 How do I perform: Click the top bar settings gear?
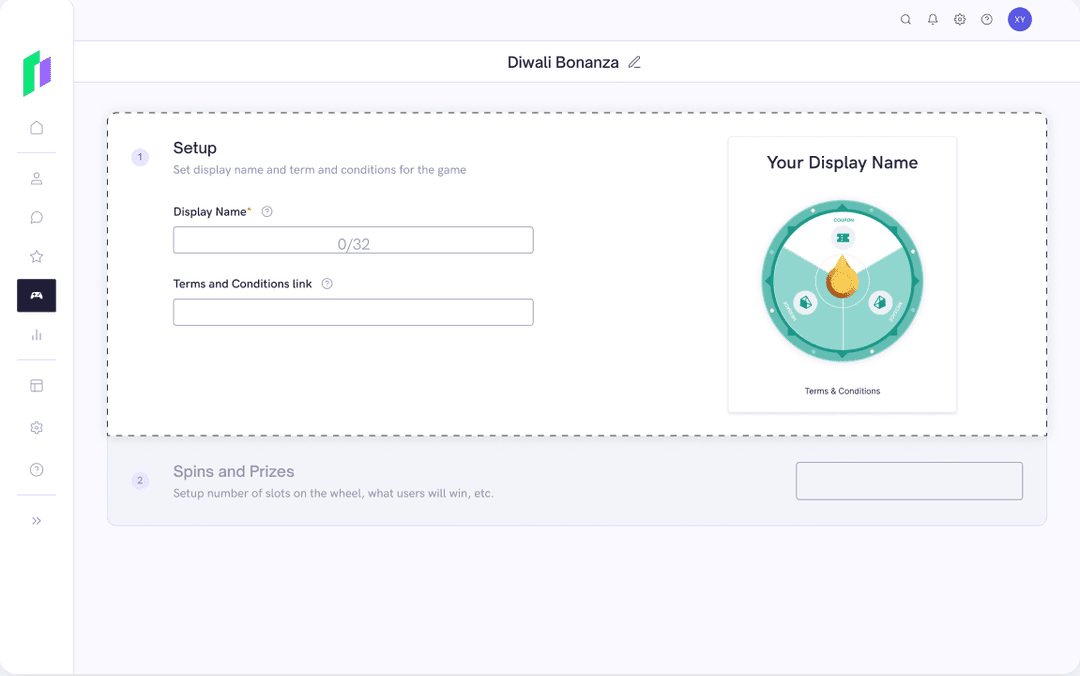(959, 20)
